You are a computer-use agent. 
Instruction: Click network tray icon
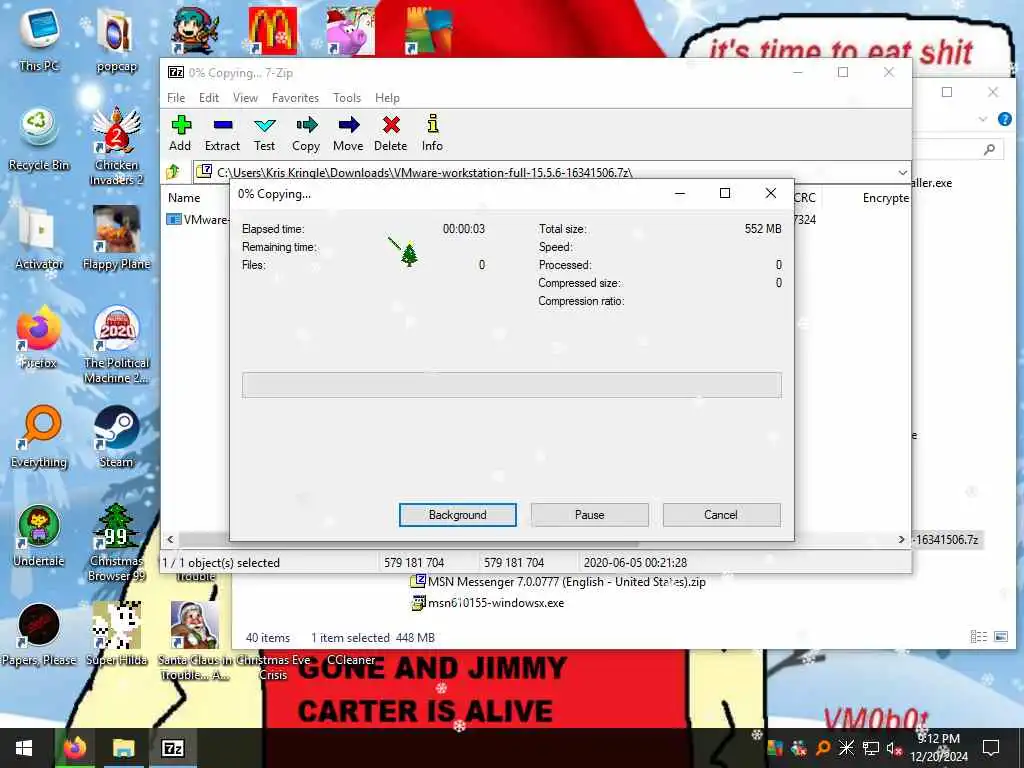[870, 748]
